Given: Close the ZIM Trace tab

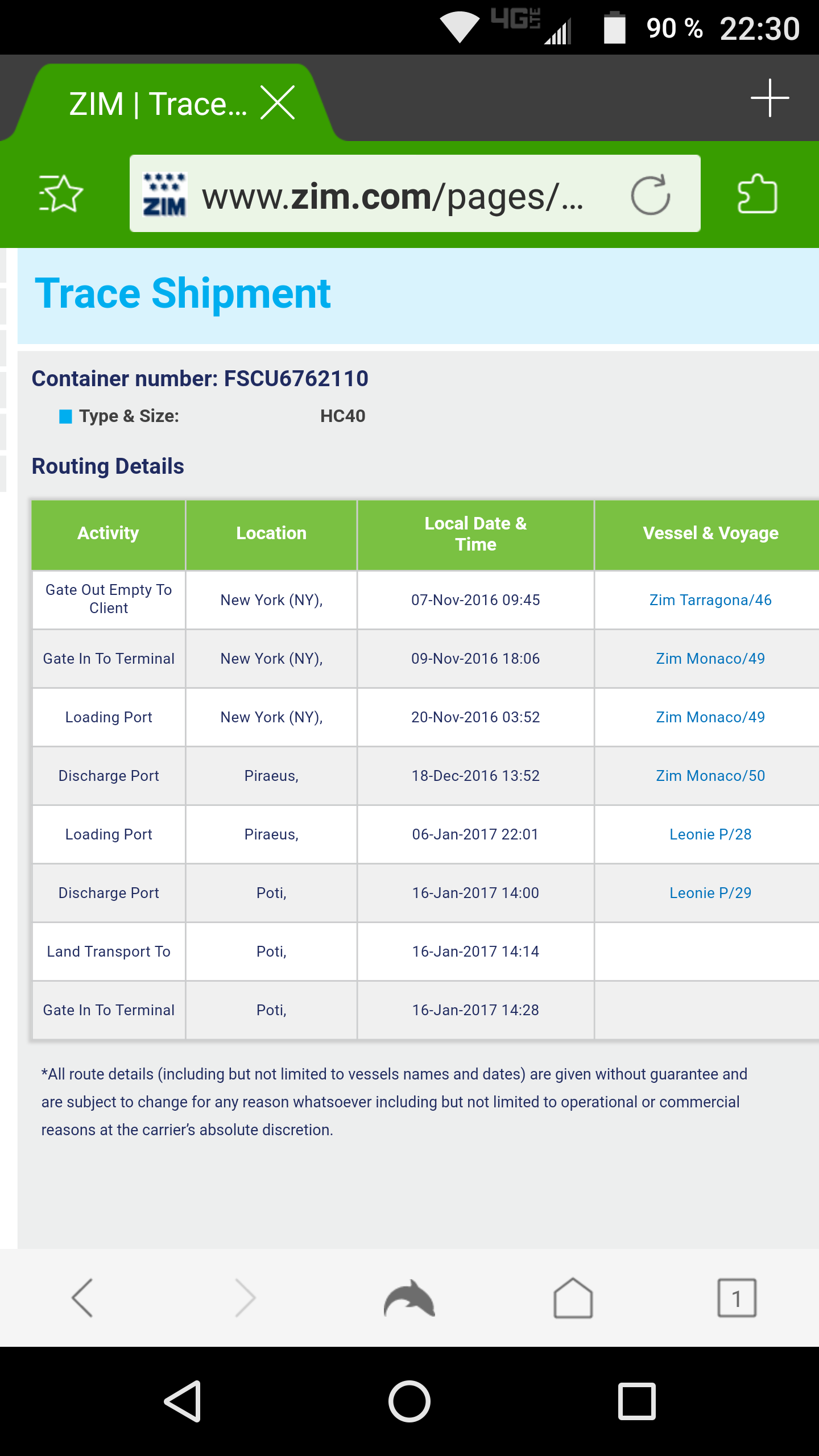Looking at the screenshot, I should pyautogui.click(x=278, y=103).
